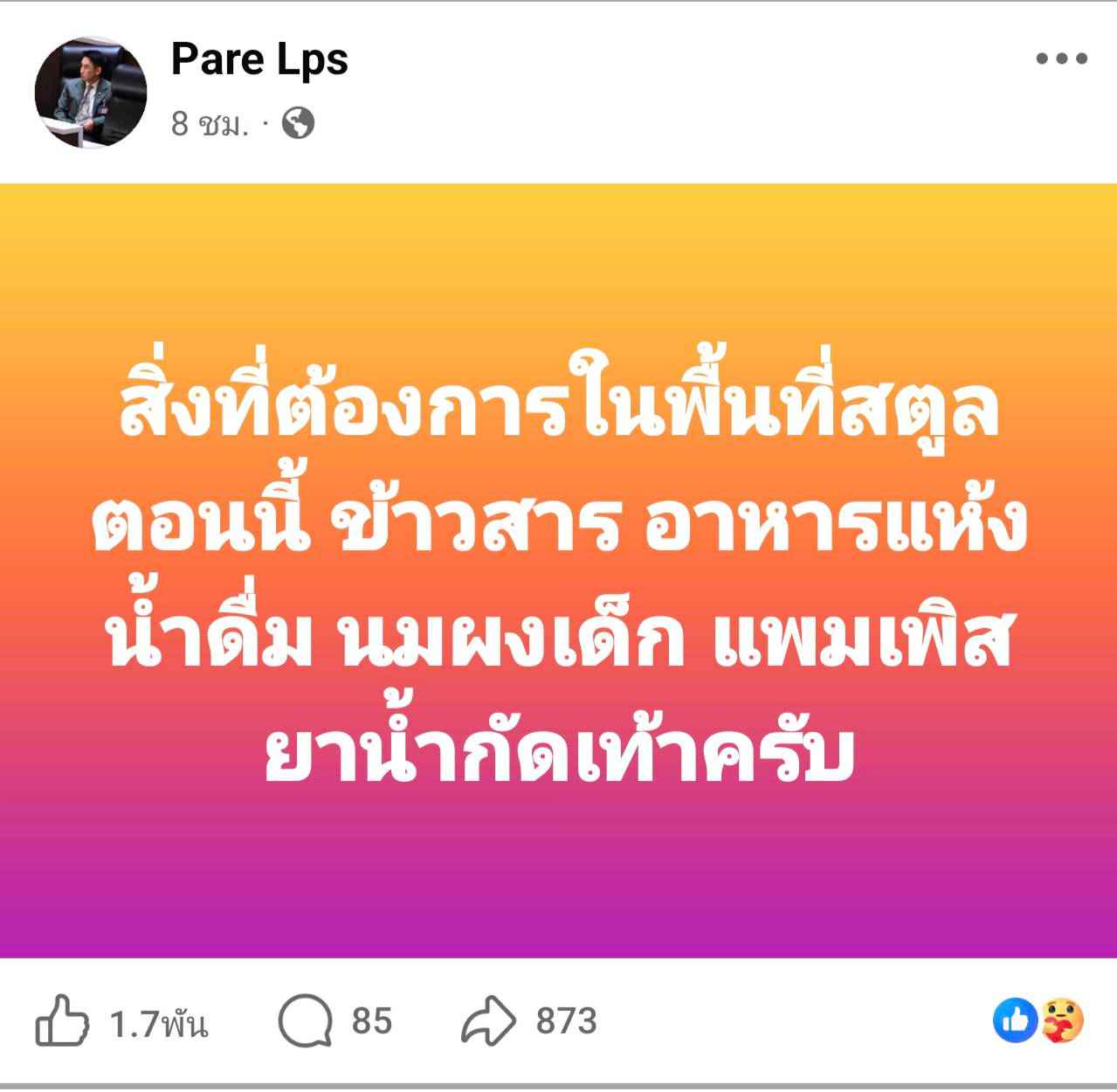
Task: Click the line สิ่งที่ต้องการในพื้นที่สตูล
Action: point(558,404)
